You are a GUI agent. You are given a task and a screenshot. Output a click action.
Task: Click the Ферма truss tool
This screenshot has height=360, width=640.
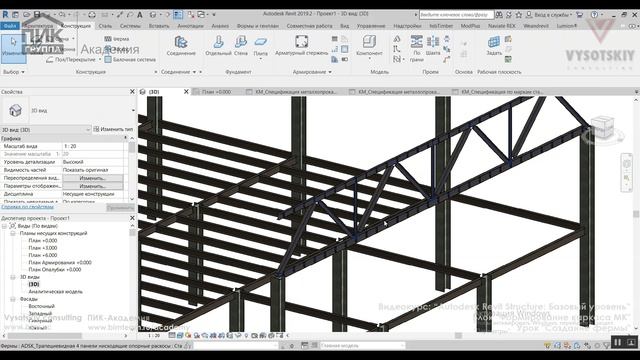117,39
